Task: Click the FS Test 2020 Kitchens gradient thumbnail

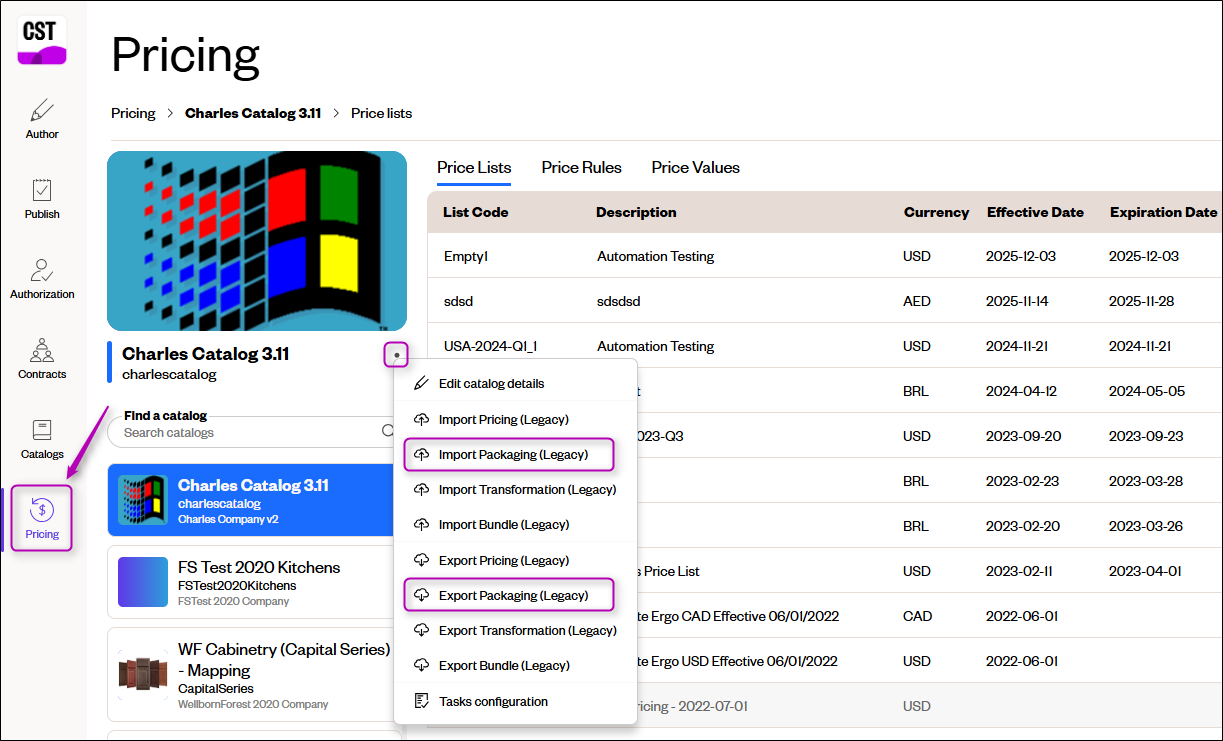Action: tap(143, 582)
